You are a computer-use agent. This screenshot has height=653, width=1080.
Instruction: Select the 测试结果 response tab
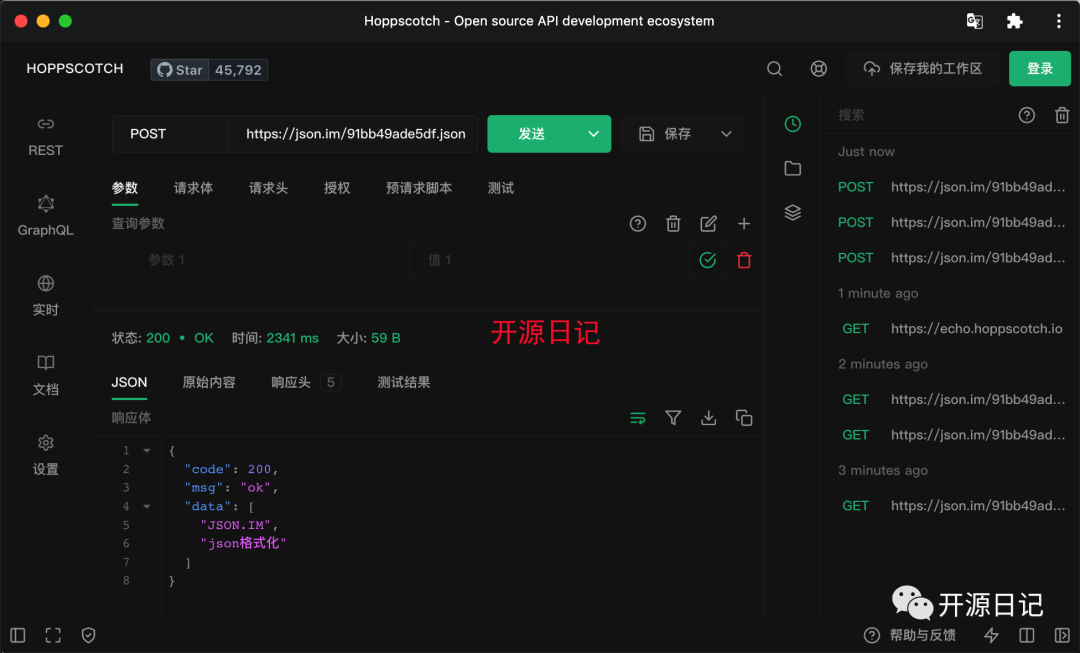404,382
